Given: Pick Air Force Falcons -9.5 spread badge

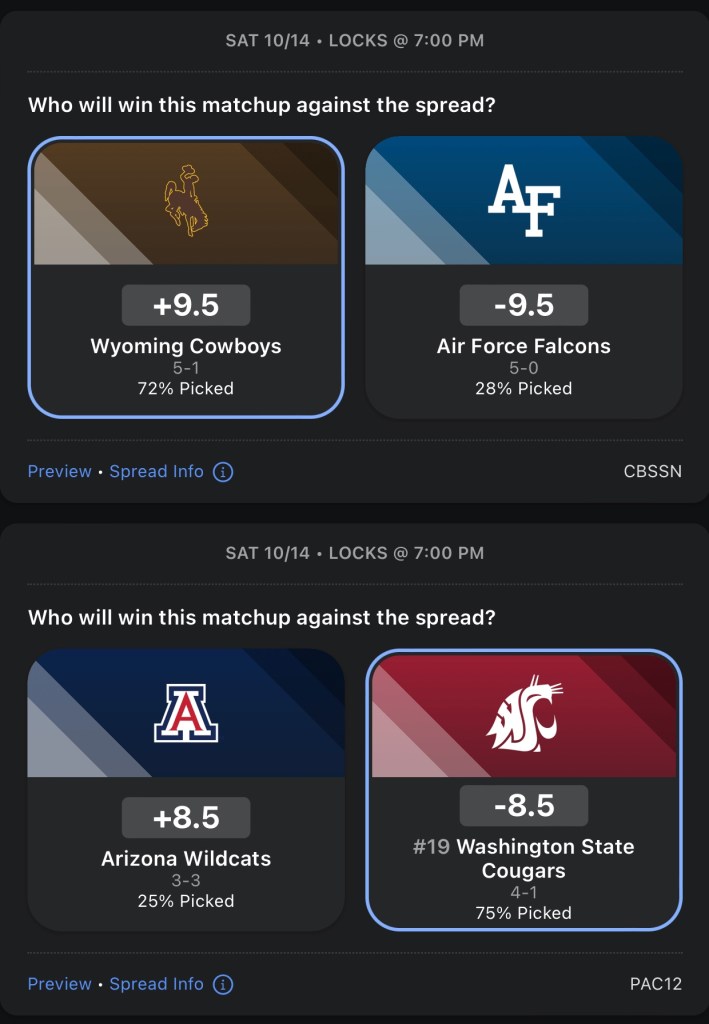Looking at the screenshot, I should 524,305.
